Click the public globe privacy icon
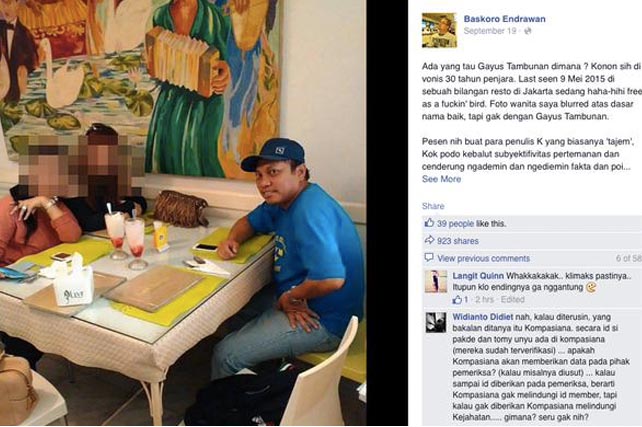The width and height of the screenshot is (642, 427). tap(528, 31)
